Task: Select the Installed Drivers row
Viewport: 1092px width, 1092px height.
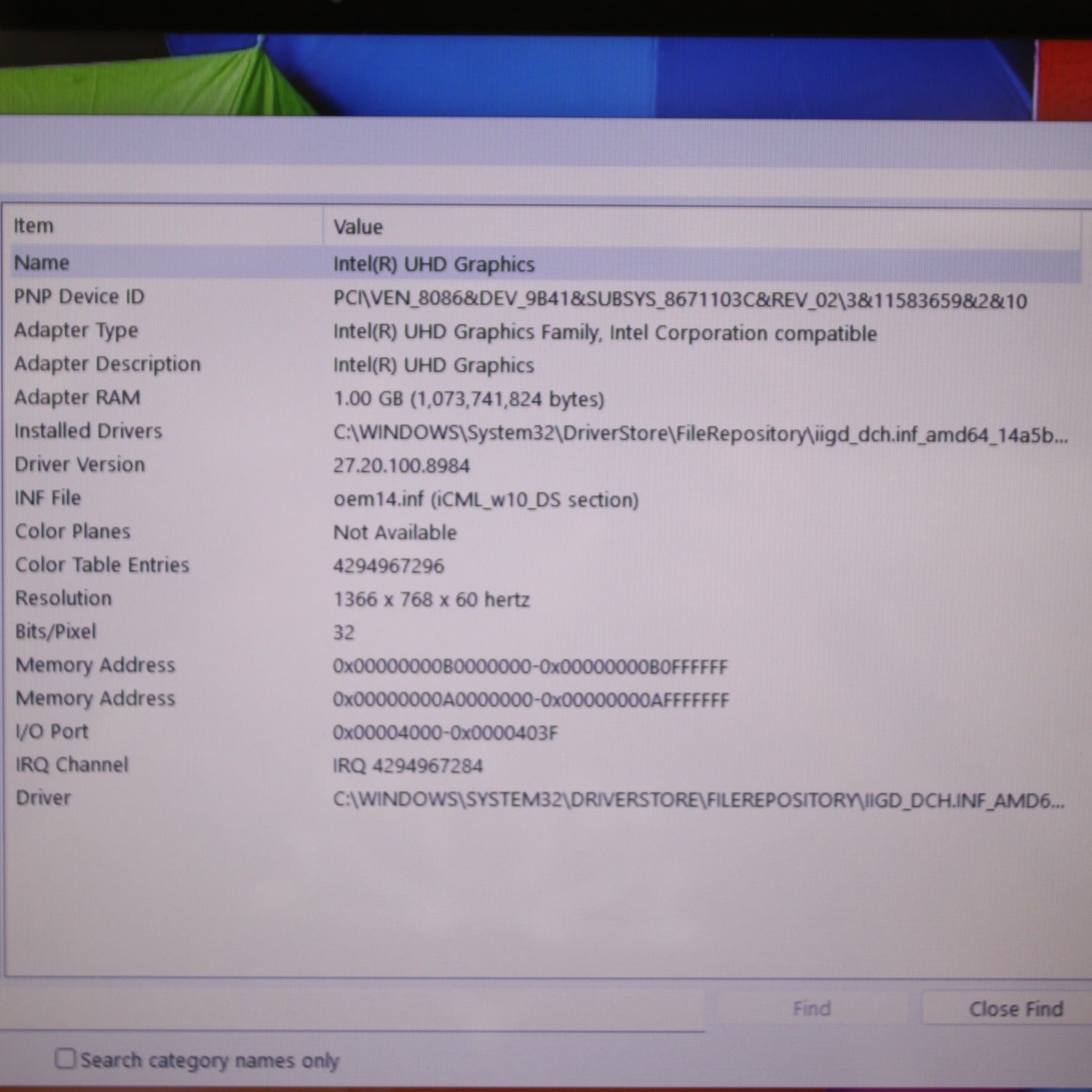Action: point(88,431)
